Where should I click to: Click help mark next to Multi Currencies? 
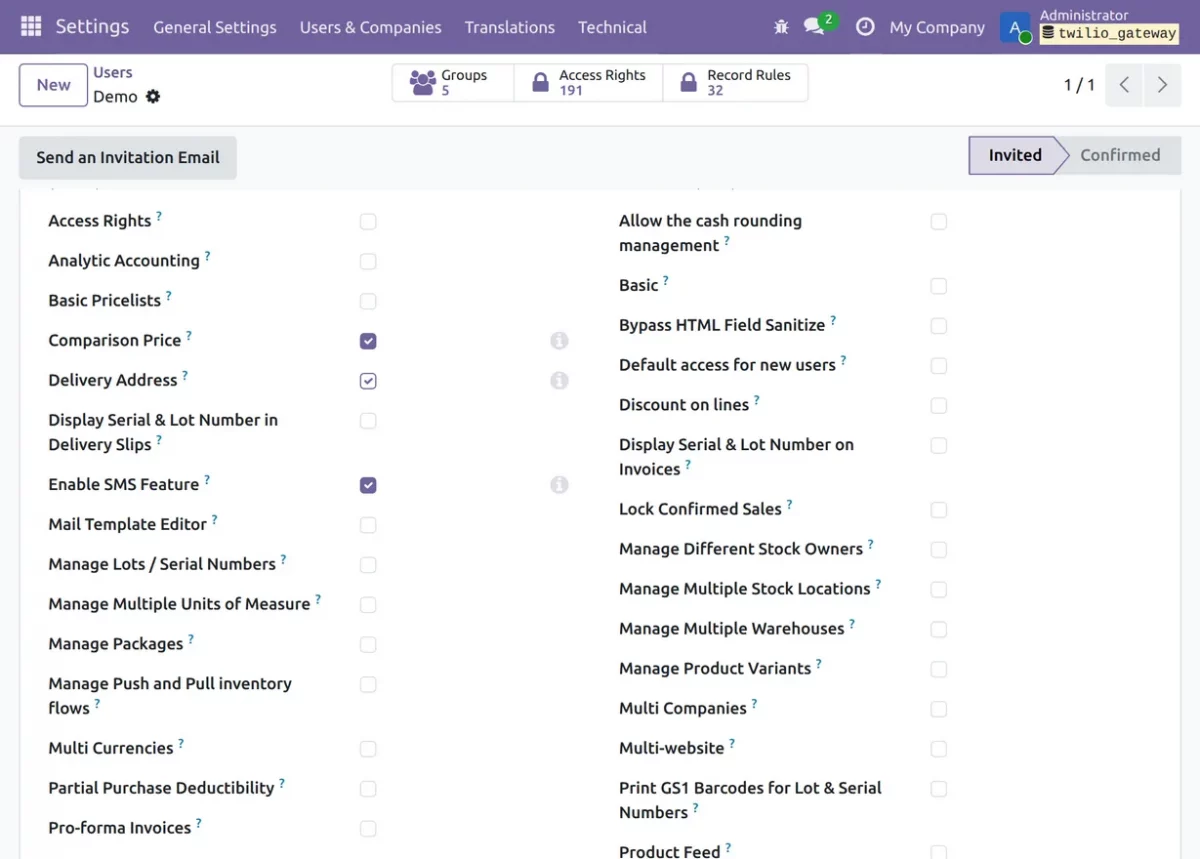pos(181,744)
